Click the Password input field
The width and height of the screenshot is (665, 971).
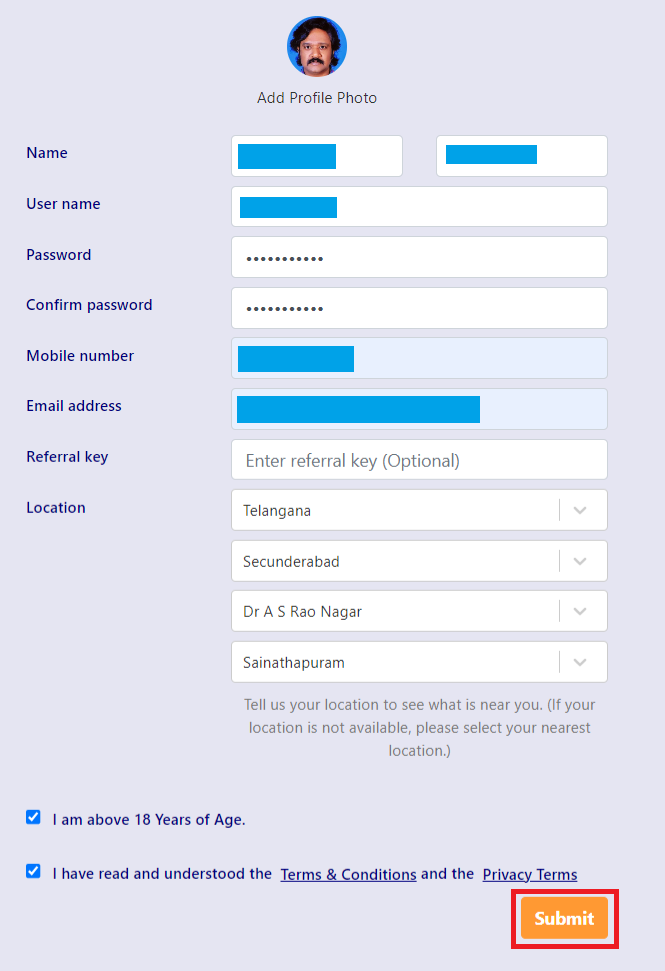(419, 257)
